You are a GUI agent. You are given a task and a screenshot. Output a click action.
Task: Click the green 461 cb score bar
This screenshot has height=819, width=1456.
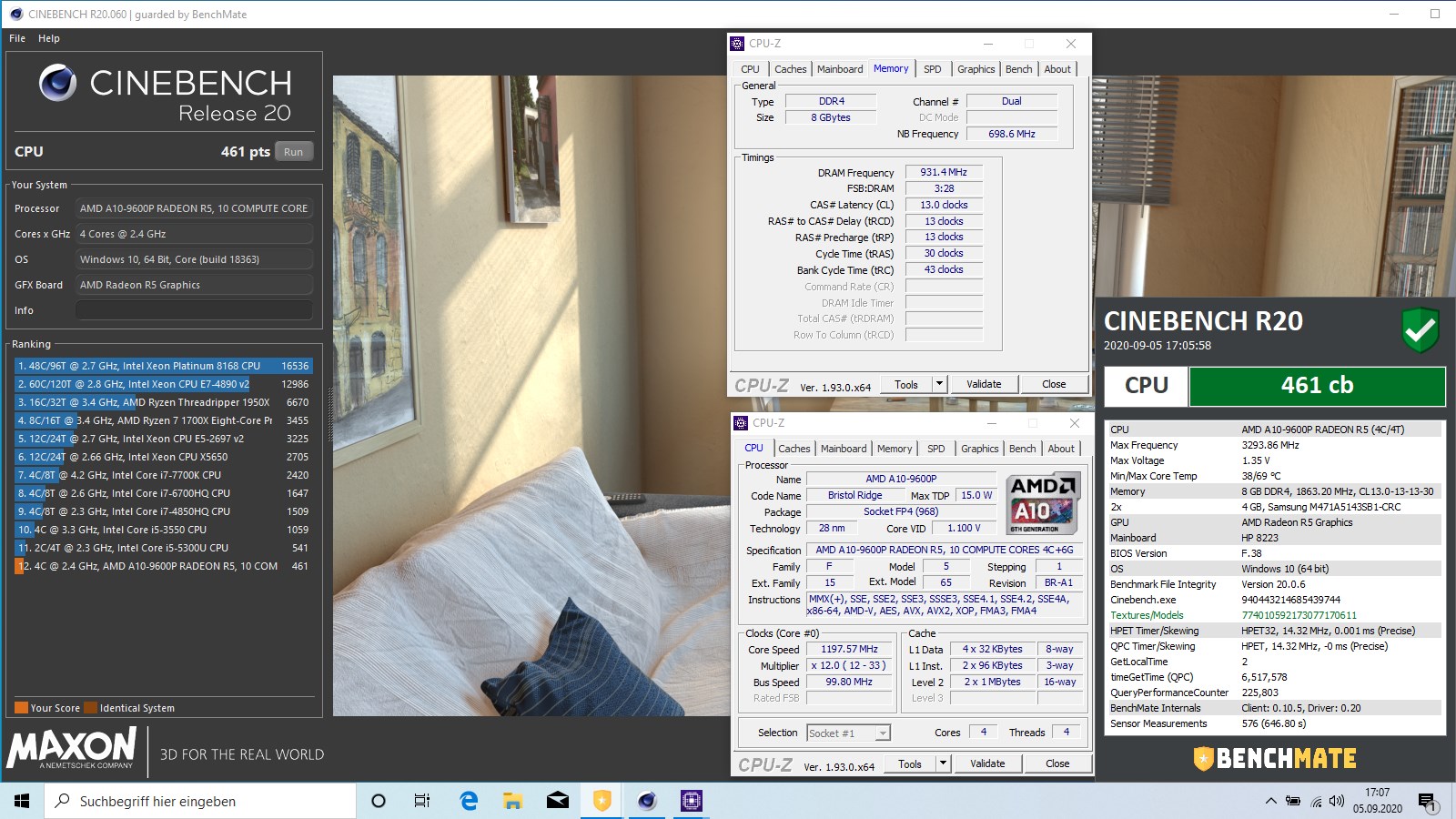coord(1317,386)
